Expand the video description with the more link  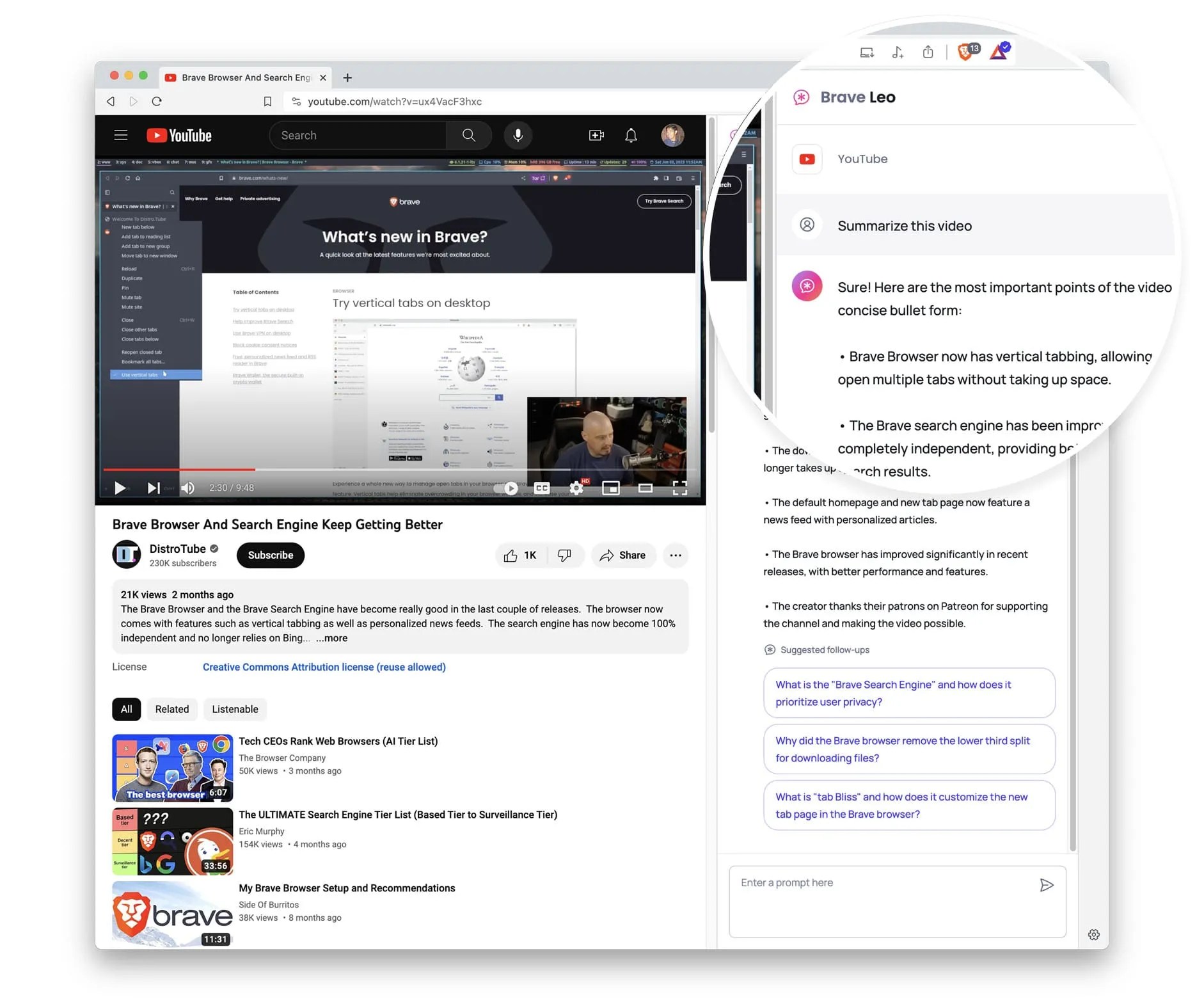[x=331, y=638]
